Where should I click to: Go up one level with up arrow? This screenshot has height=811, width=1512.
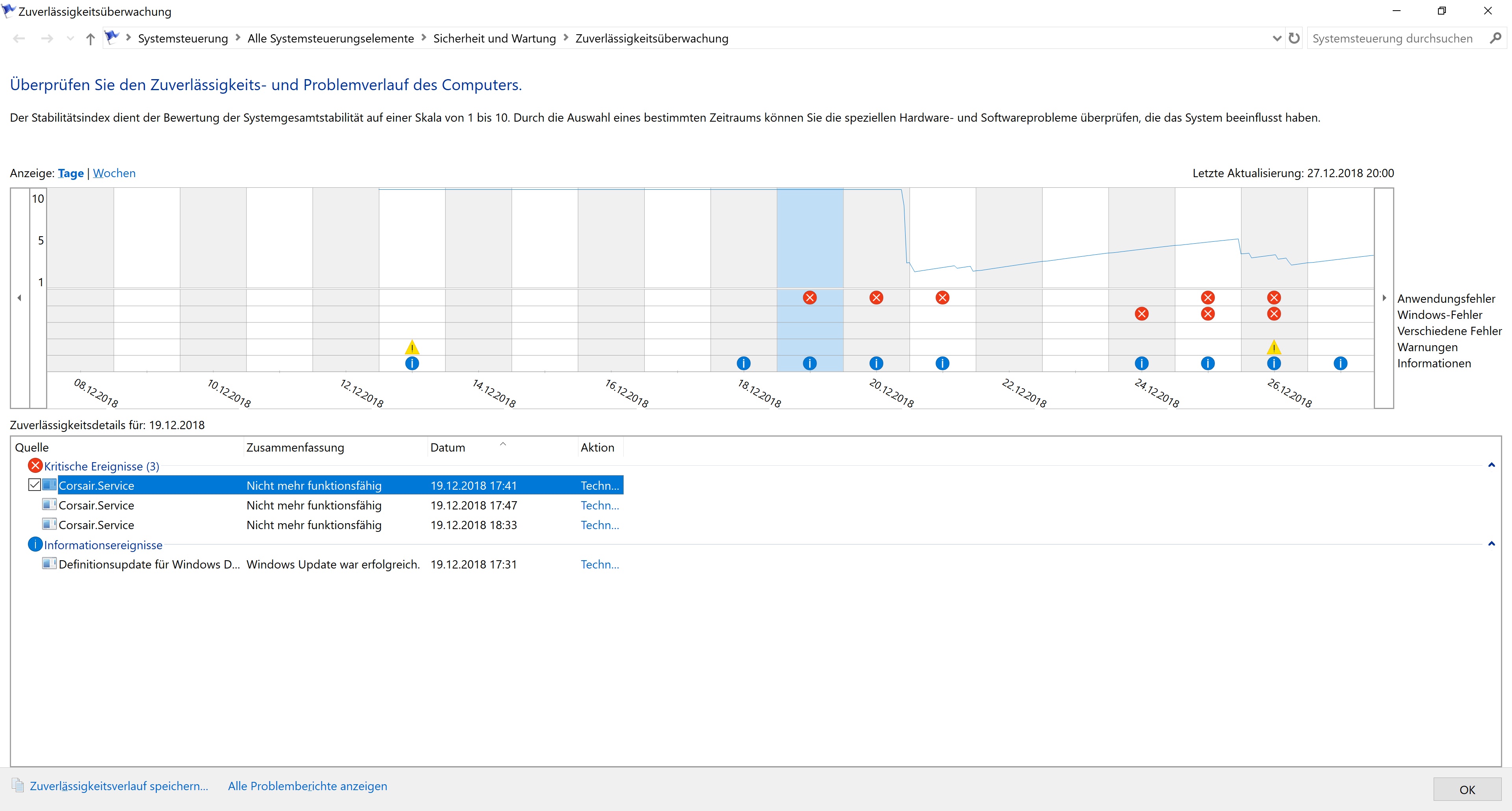pos(90,39)
